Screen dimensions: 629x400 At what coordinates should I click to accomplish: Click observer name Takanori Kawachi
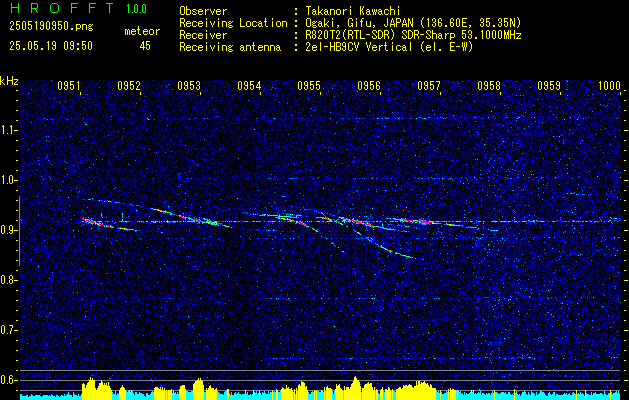351,11
